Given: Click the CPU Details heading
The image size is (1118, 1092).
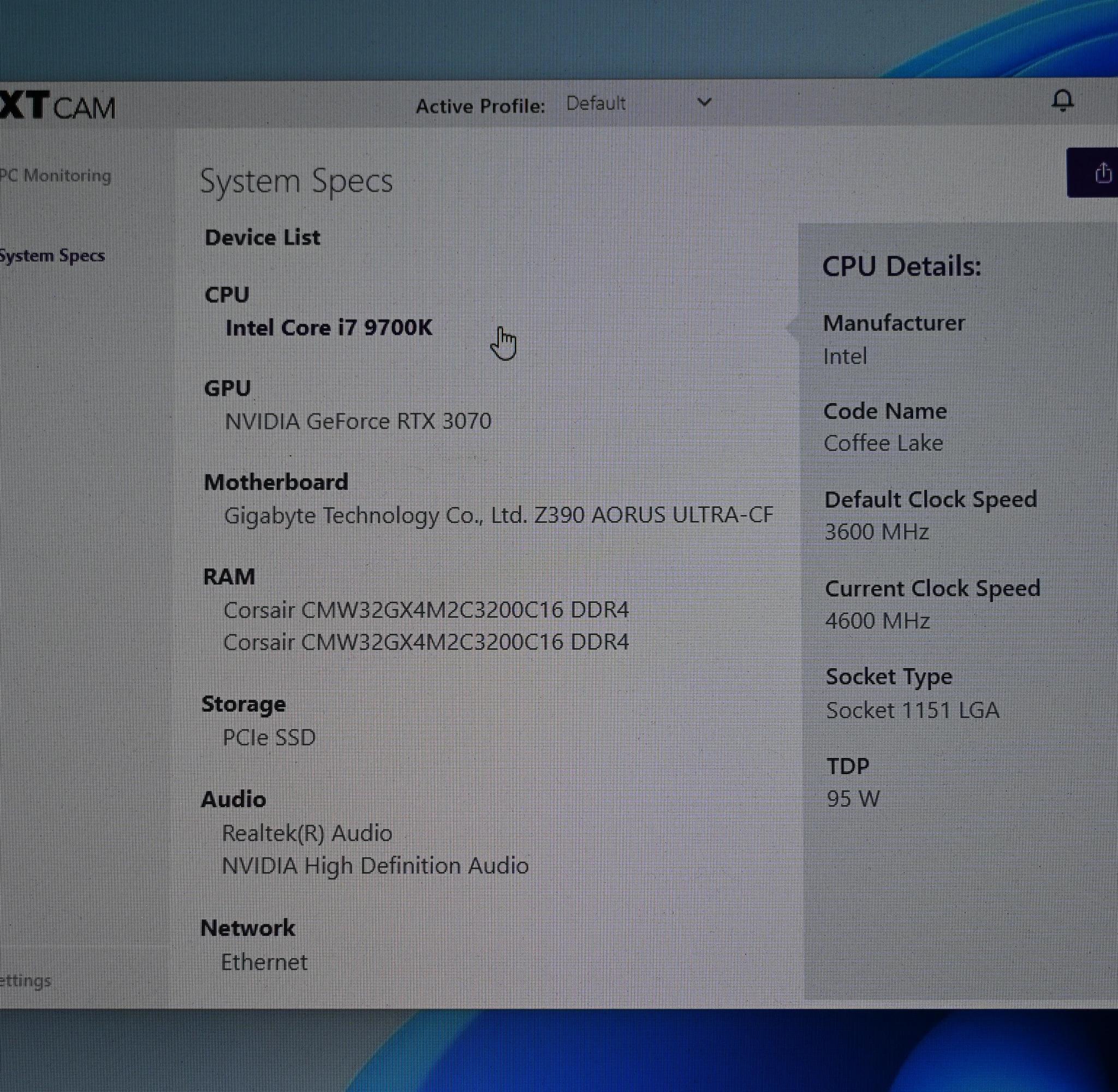Looking at the screenshot, I should point(902,266).
